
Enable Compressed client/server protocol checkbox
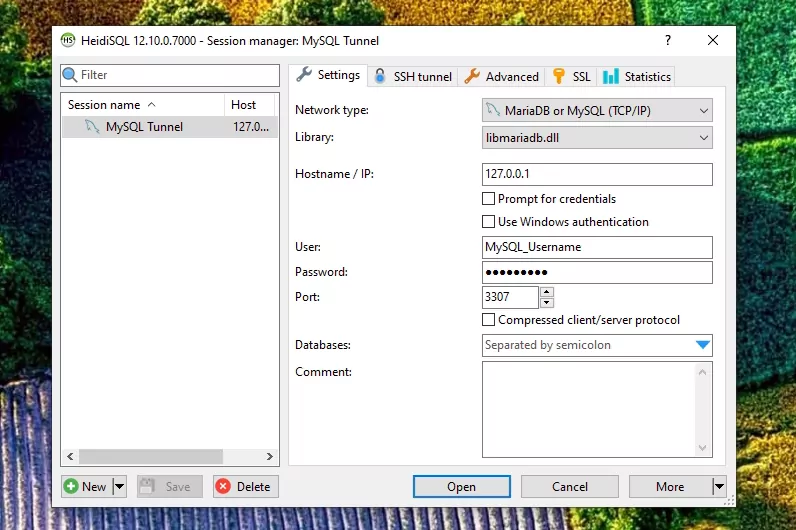point(488,320)
